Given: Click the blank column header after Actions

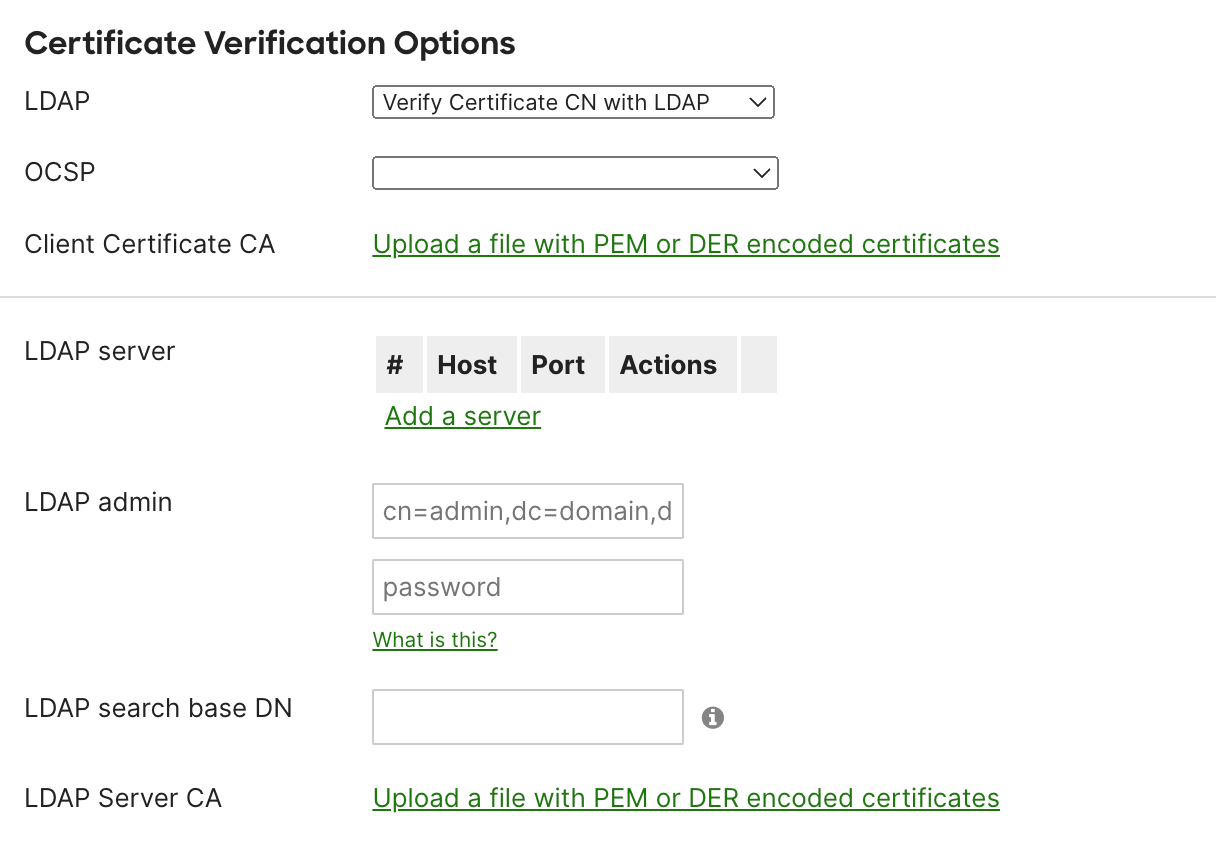Looking at the screenshot, I should click(x=759, y=365).
